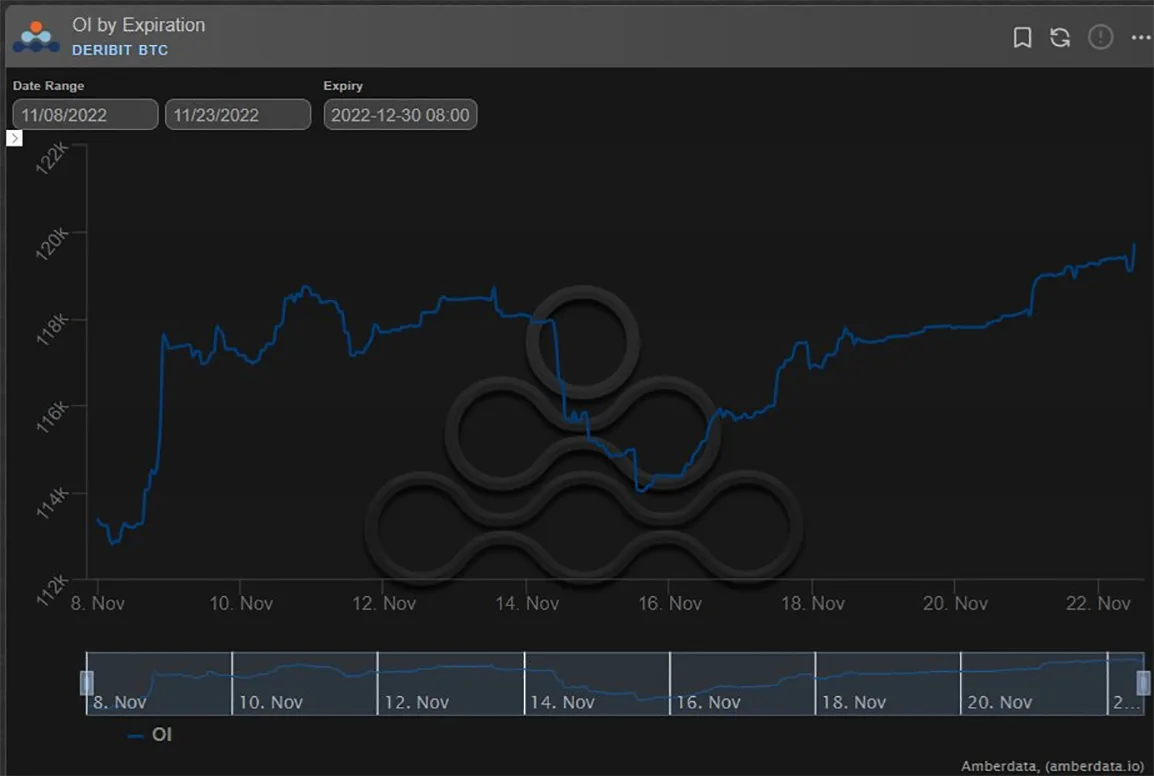Click the 8. Nov x-axis label
Viewport: 1154px width, 776px height.
(97, 604)
